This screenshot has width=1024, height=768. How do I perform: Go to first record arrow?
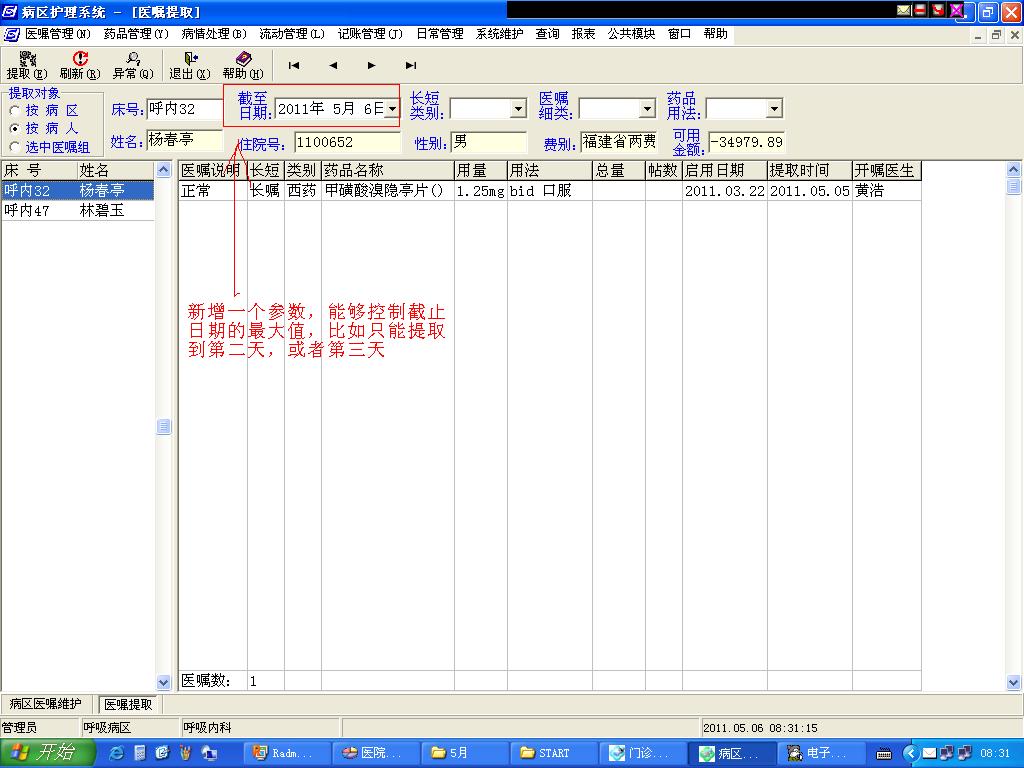click(x=294, y=65)
